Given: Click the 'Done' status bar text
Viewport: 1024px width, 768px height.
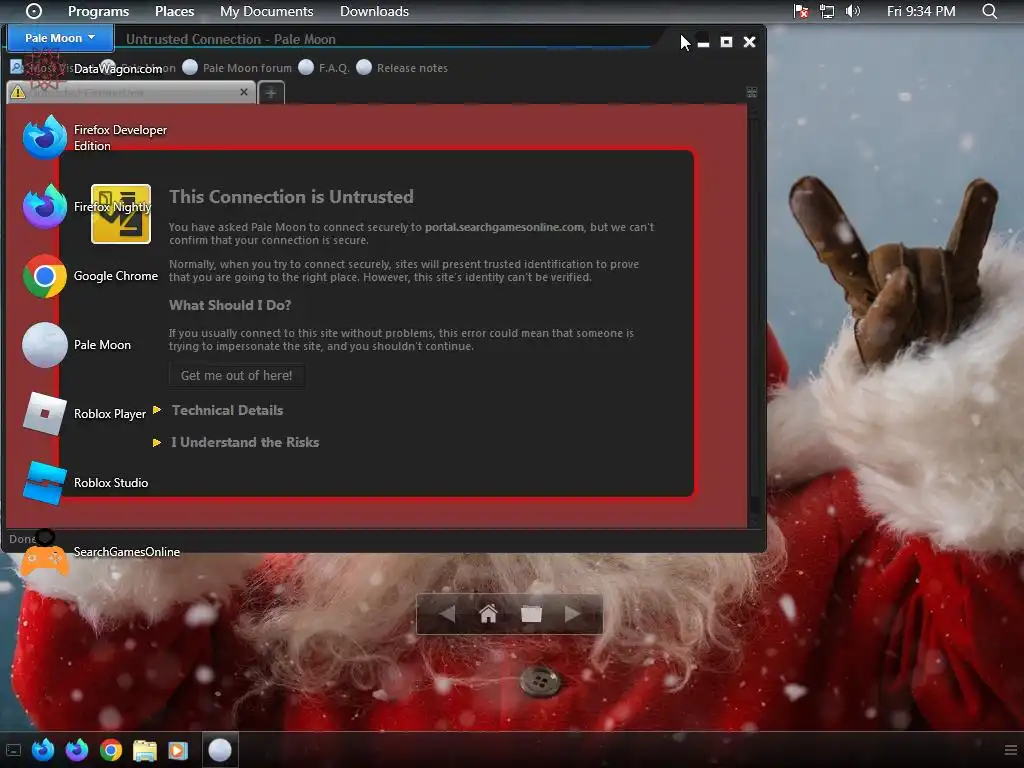Looking at the screenshot, I should [22, 539].
